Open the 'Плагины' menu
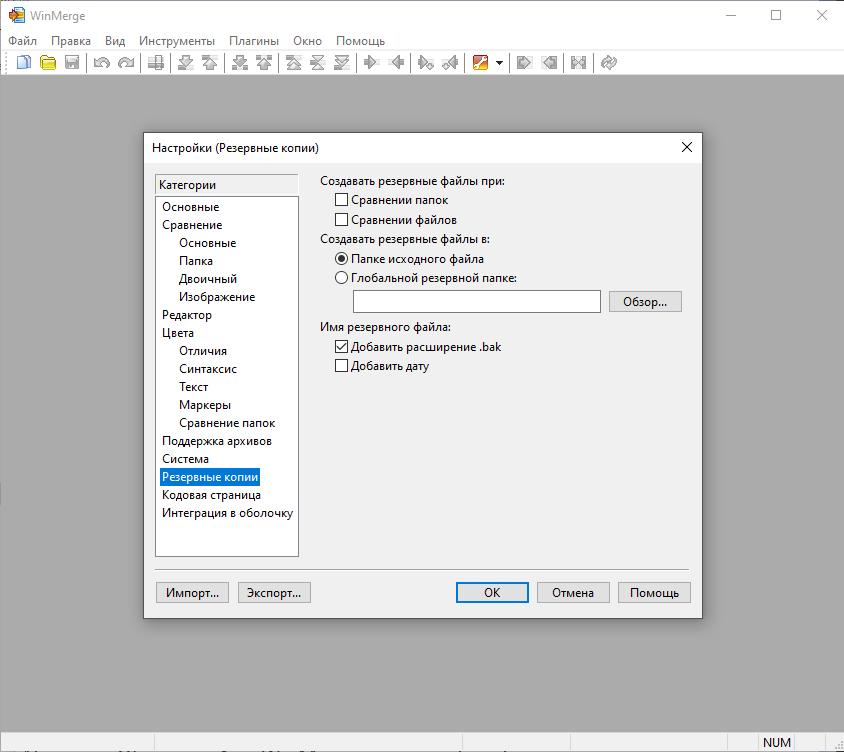Viewport: 844px width, 752px height. [254, 41]
